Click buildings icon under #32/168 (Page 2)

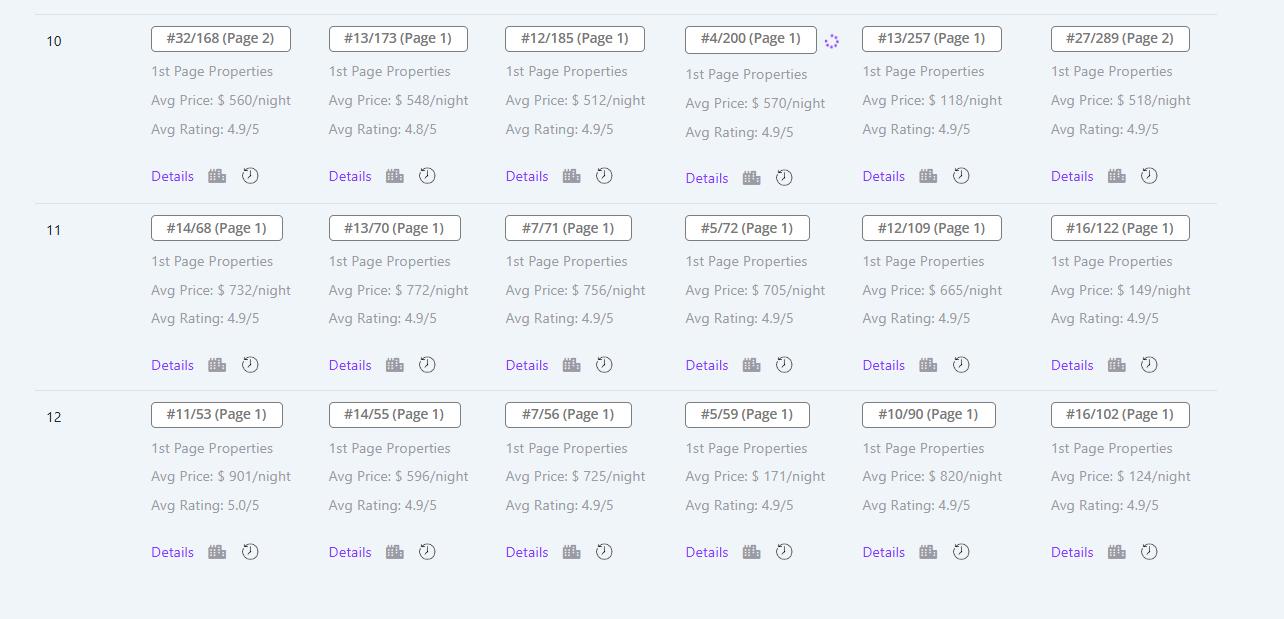(x=217, y=176)
